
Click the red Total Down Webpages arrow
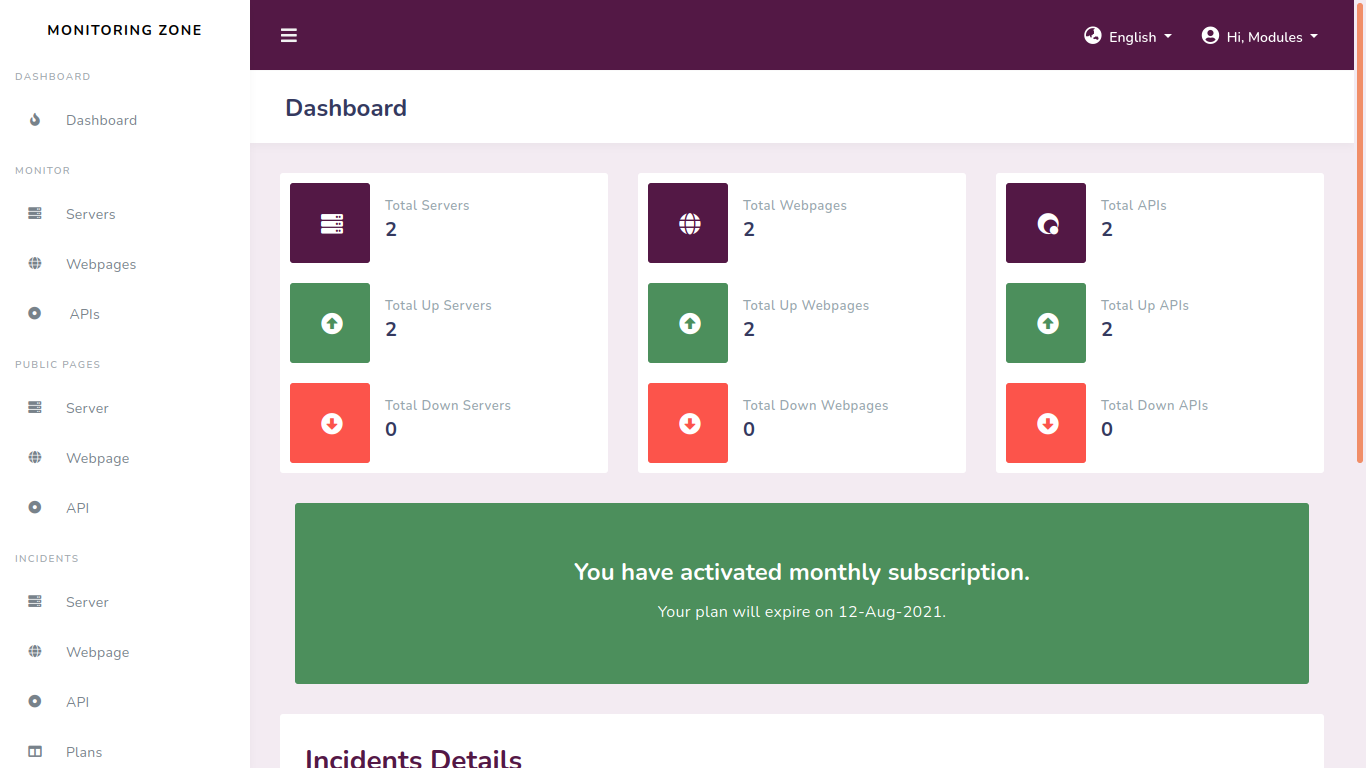point(688,423)
